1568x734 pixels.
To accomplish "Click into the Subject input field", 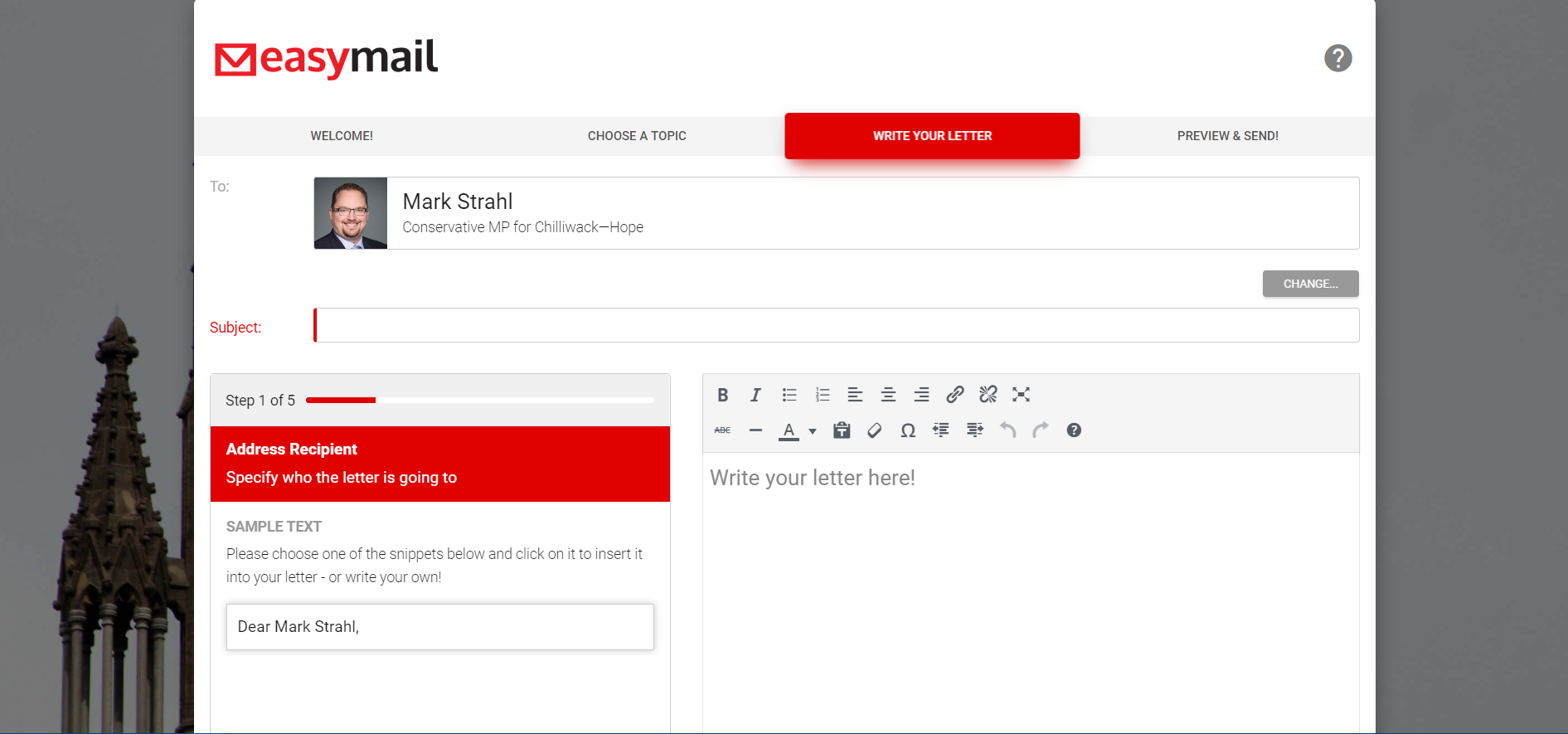I will point(836,325).
